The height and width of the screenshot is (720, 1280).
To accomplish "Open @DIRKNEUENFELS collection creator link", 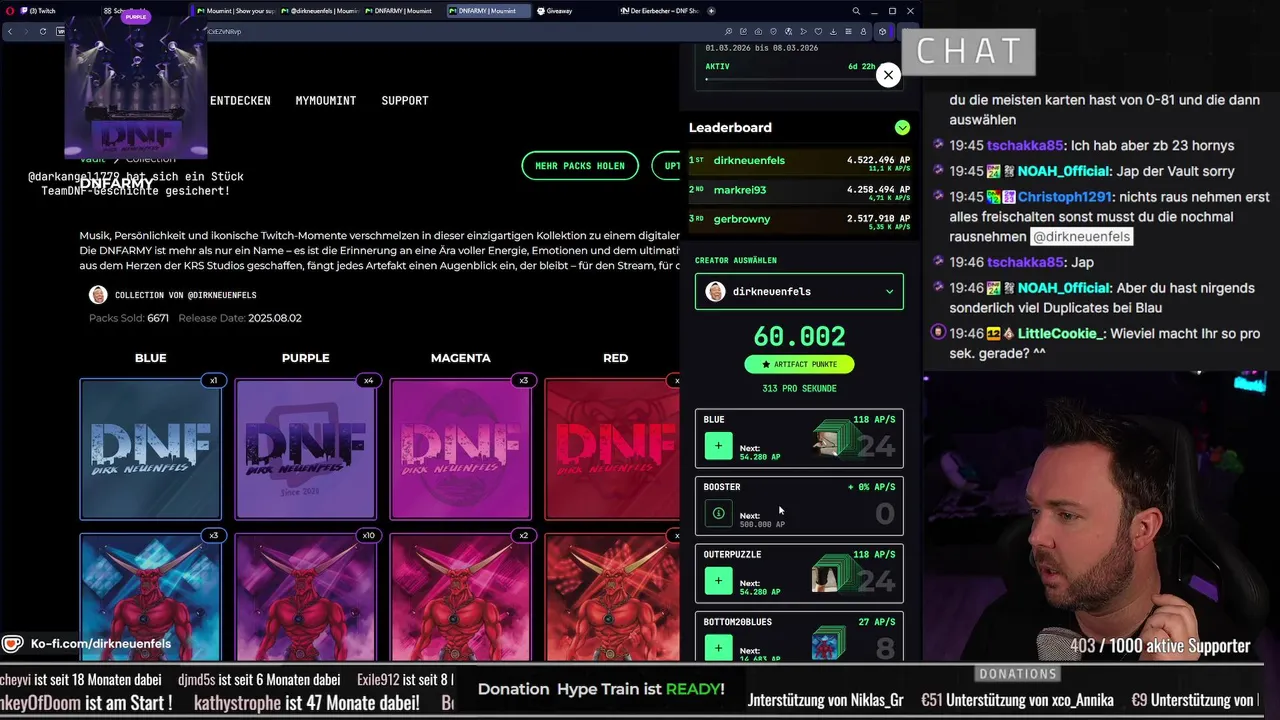I will [x=186, y=295].
